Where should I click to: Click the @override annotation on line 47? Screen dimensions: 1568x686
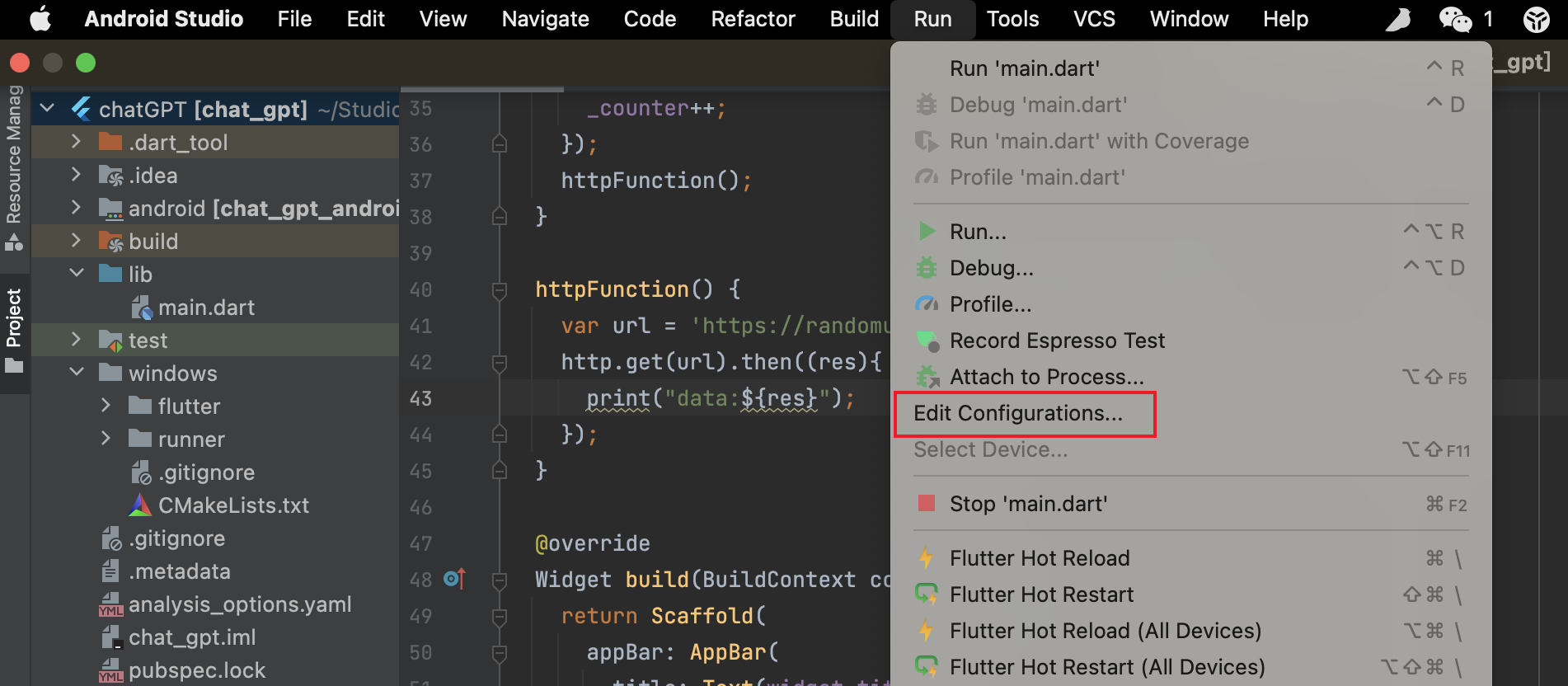[x=593, y=543]
